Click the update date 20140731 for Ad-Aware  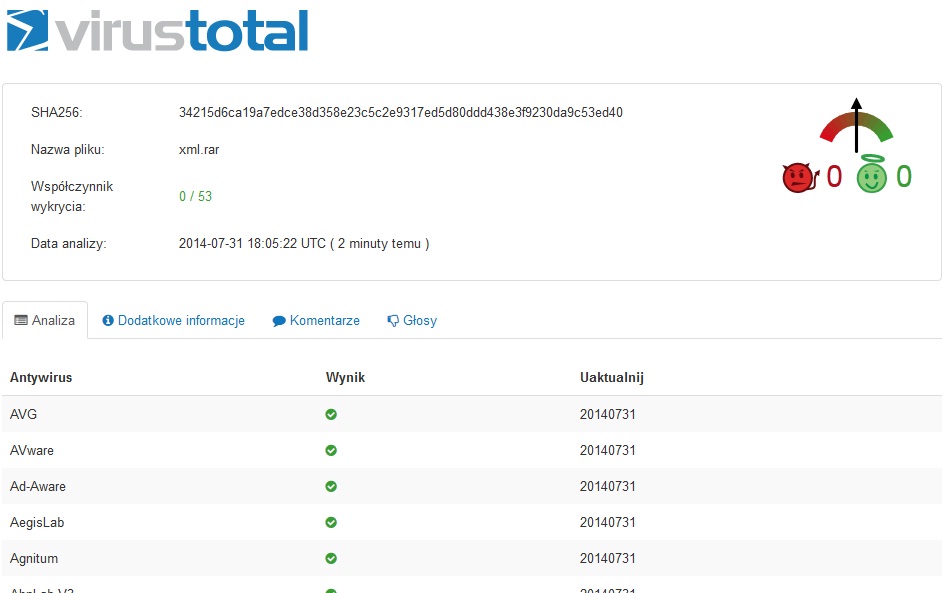tap(607, 487)
